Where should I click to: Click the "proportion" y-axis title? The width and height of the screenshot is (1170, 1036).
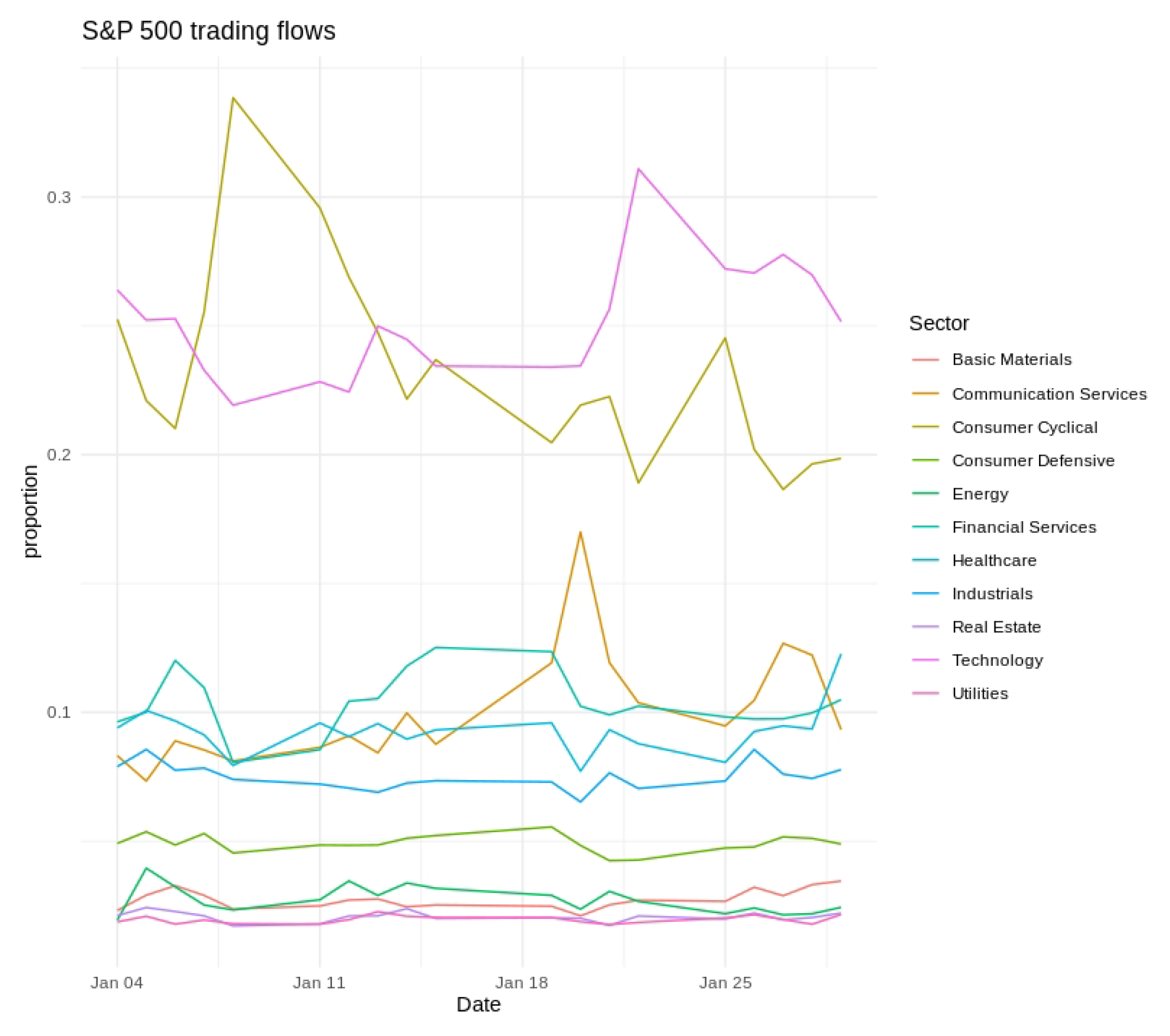click(30, 511)
